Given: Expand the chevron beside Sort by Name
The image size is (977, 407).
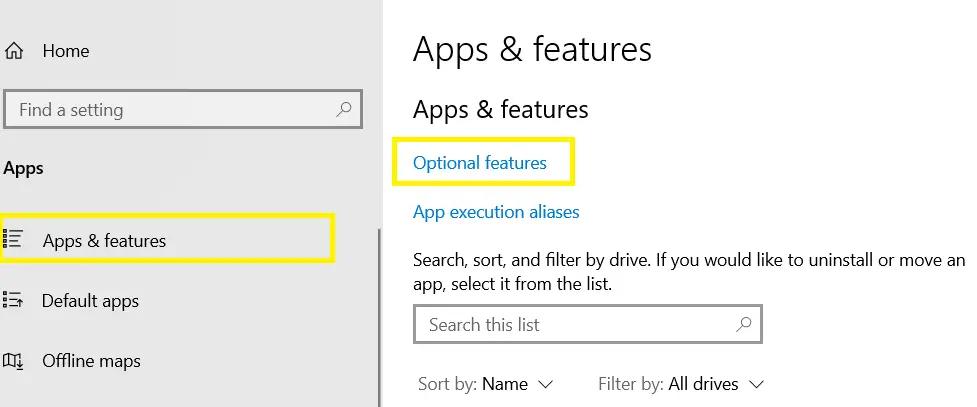Looking at the screenshot, I should click(545, 385).
